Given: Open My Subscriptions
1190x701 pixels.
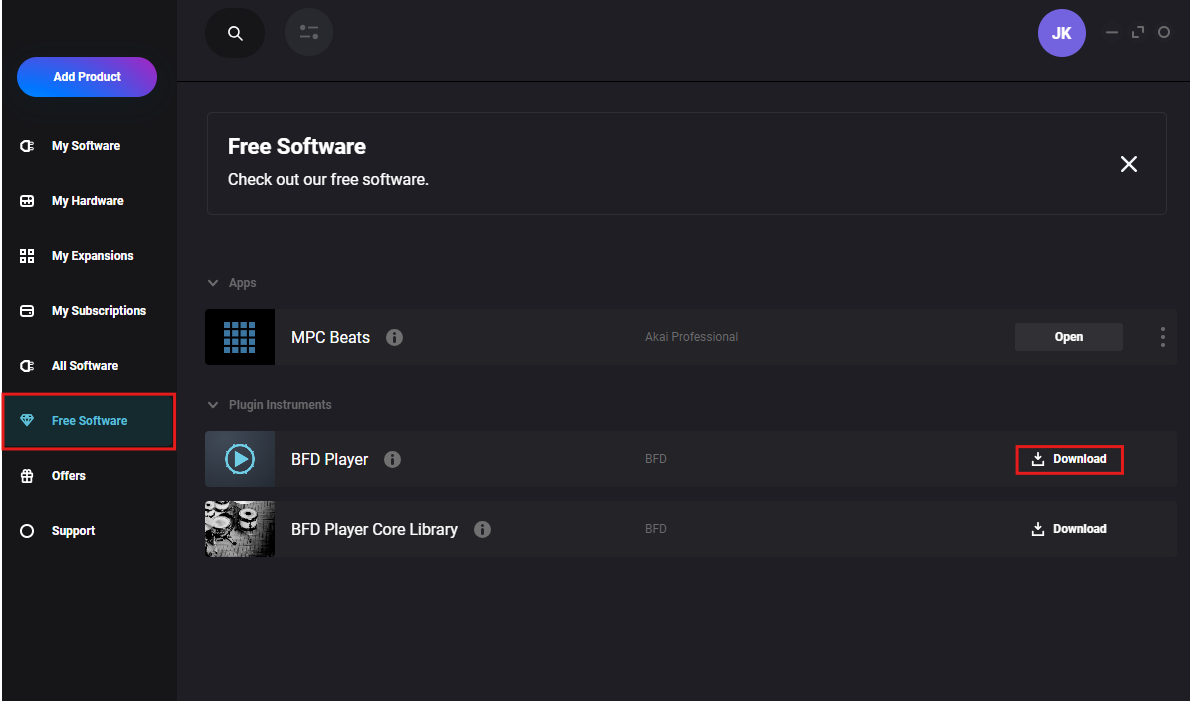Looking at the screenshot, I should [89, 311].
